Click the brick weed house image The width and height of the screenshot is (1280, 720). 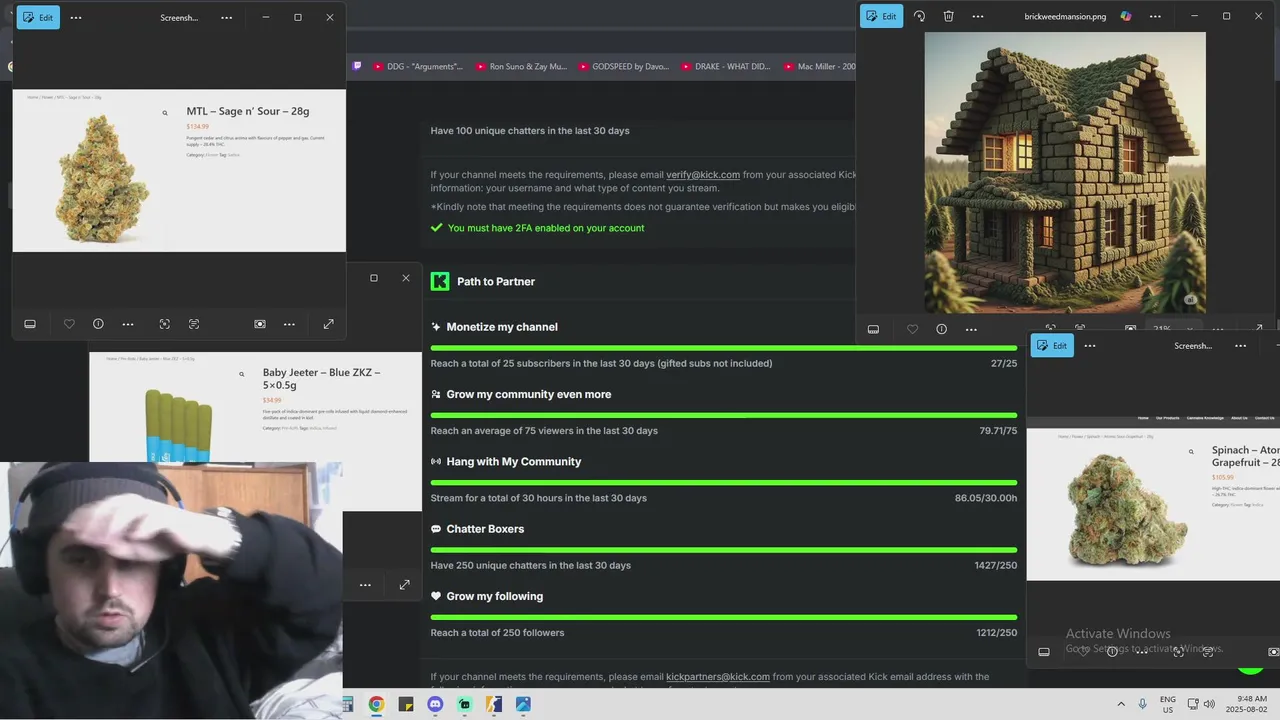click(x=1065, y=172)
